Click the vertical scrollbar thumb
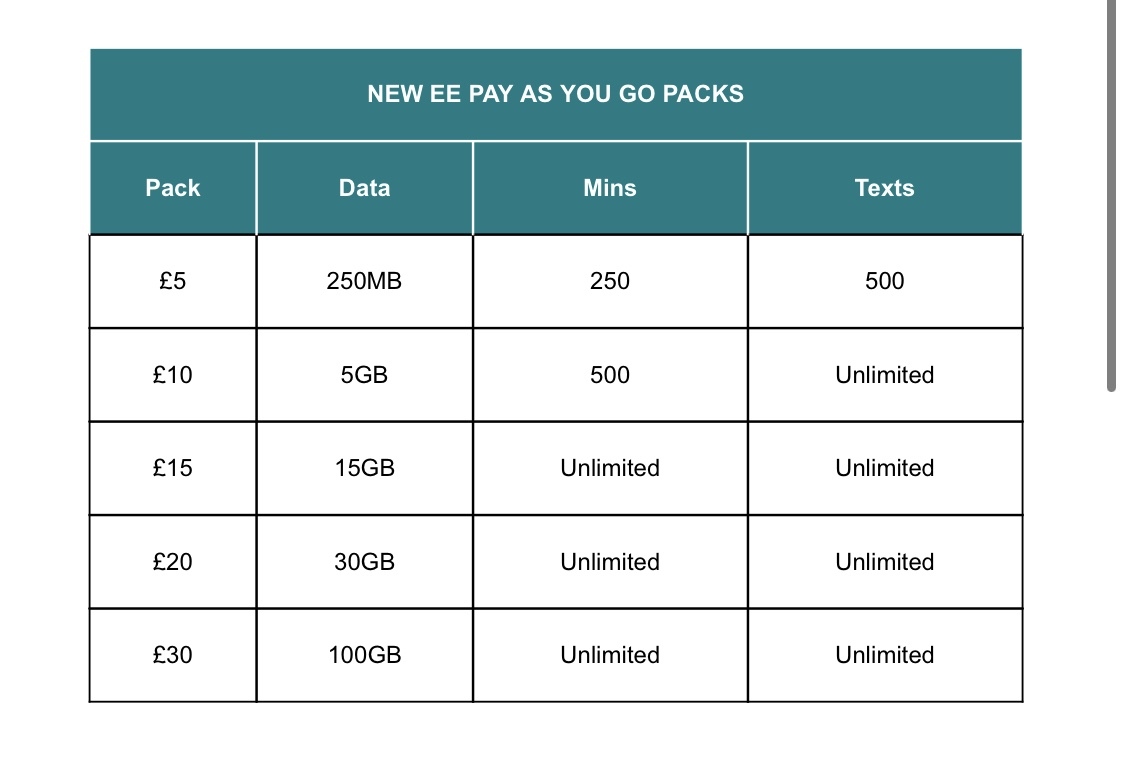The image size is (1125, 760). tap(1111, 195)
